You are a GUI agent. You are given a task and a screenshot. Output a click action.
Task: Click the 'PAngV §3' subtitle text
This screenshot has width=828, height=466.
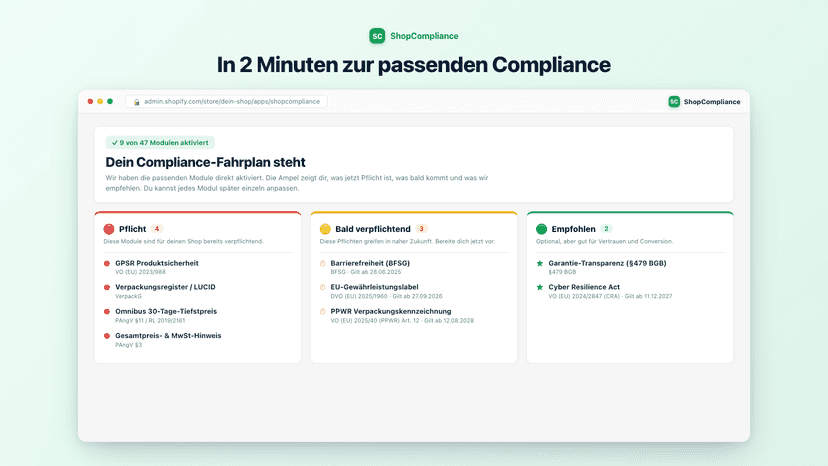click(x=129, y=345)
